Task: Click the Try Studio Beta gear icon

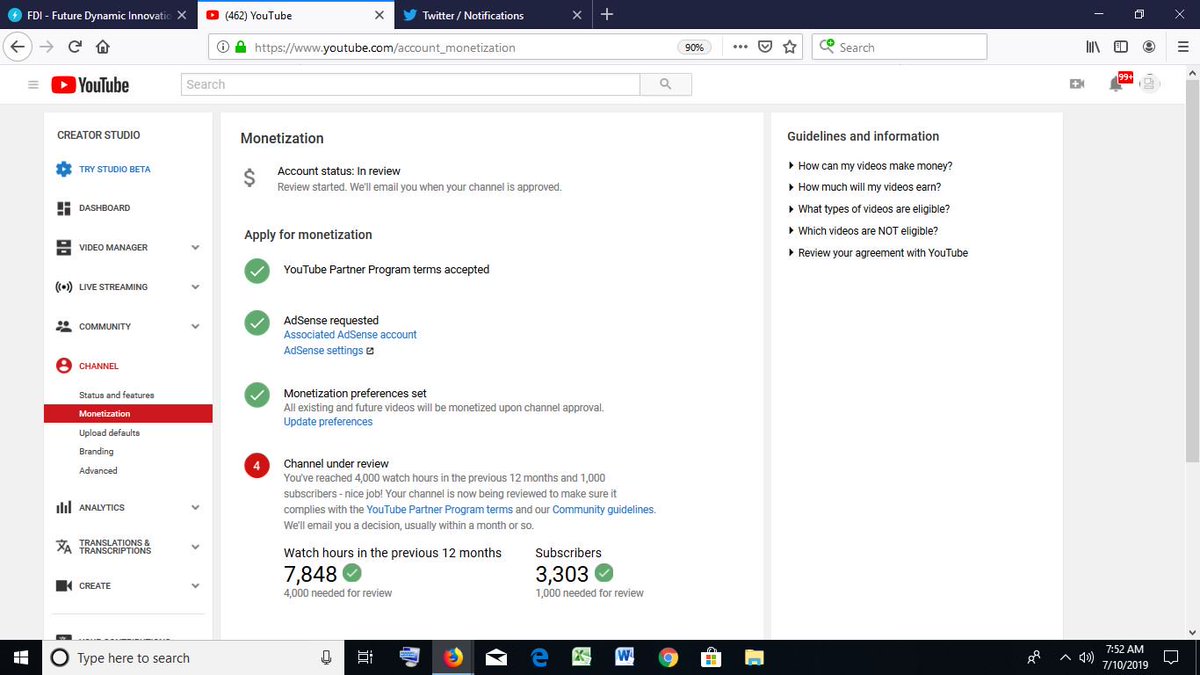Action: click(64, 169)
